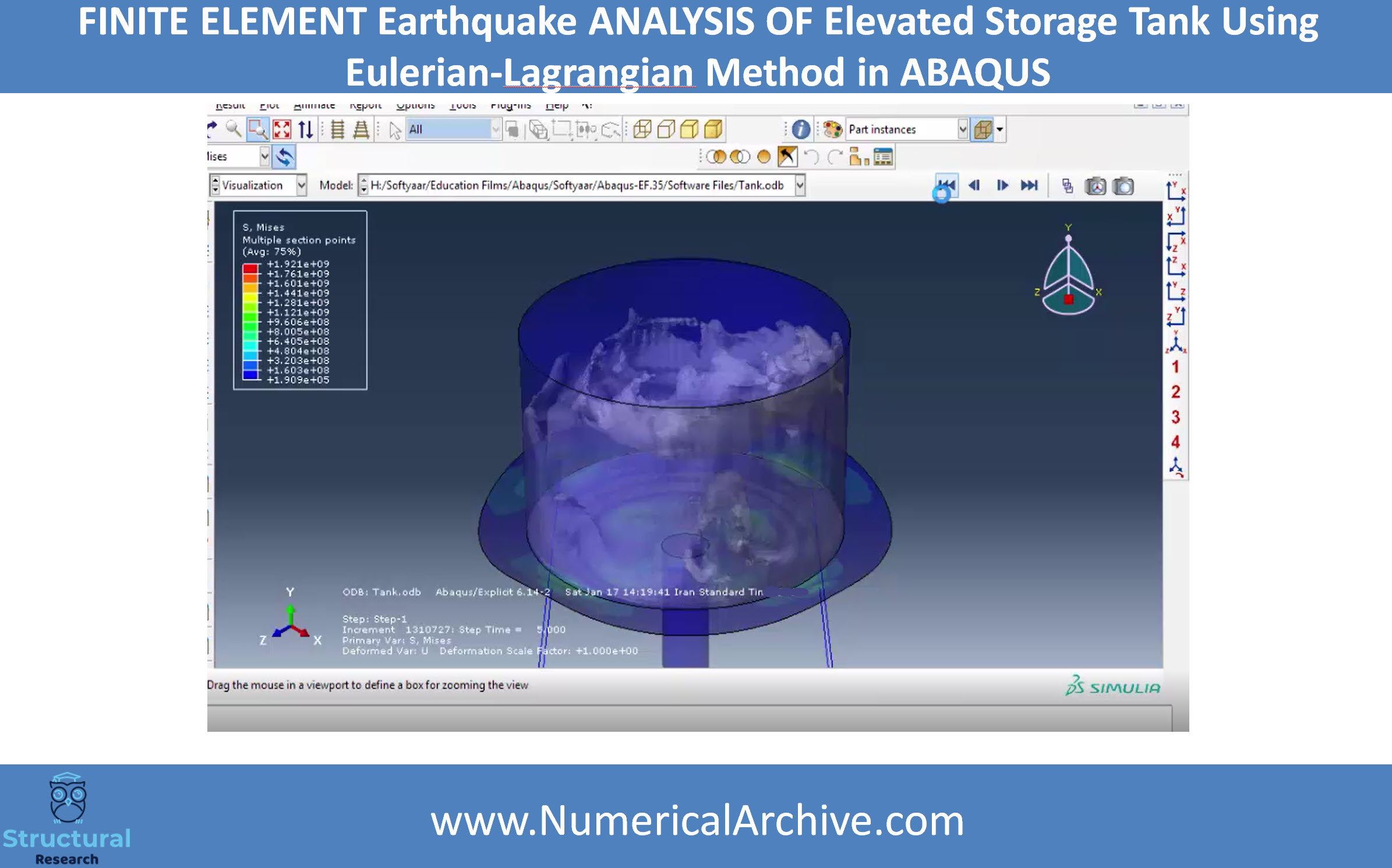Open the create display group icon
The width and height of the screenshot is (1392, 868).
[858, 157]
